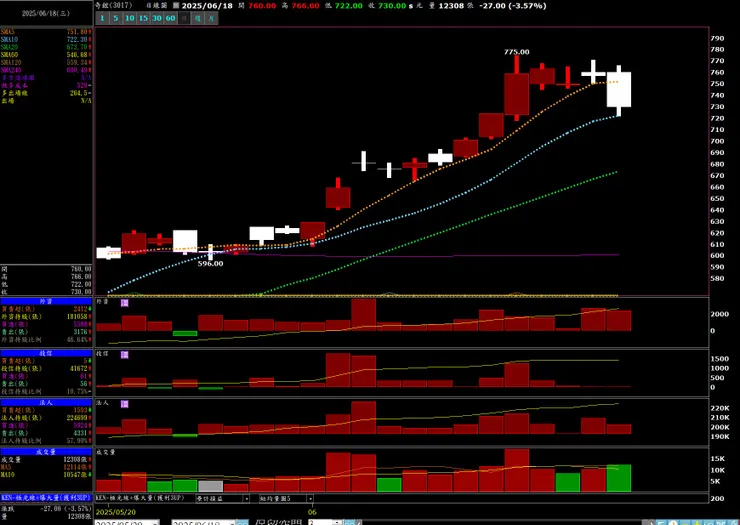This screenshot has width=740, height=525.
Task: Select the blue 投信 panel header
Action: (46, 353)
